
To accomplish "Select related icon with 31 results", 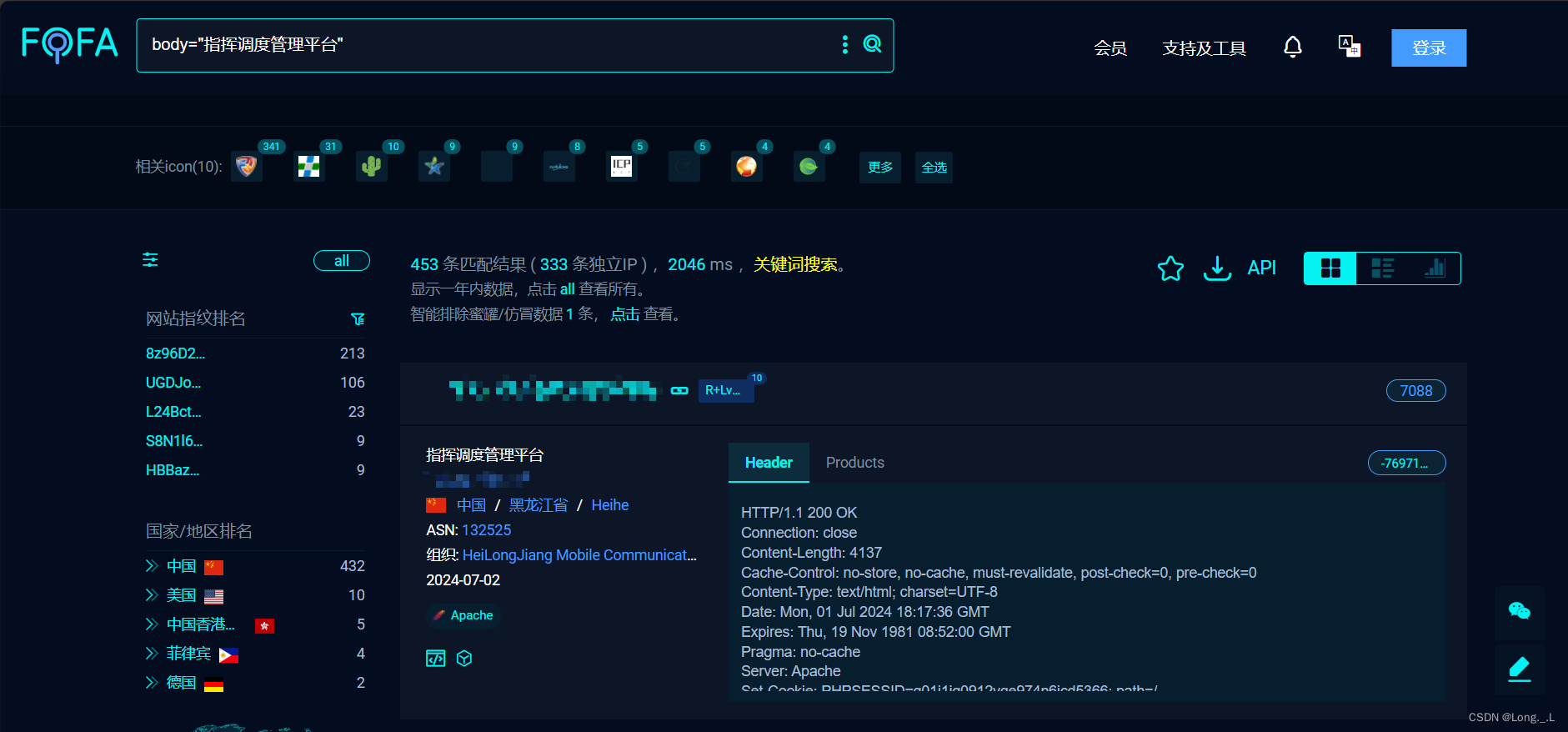I will click(309, 167).
